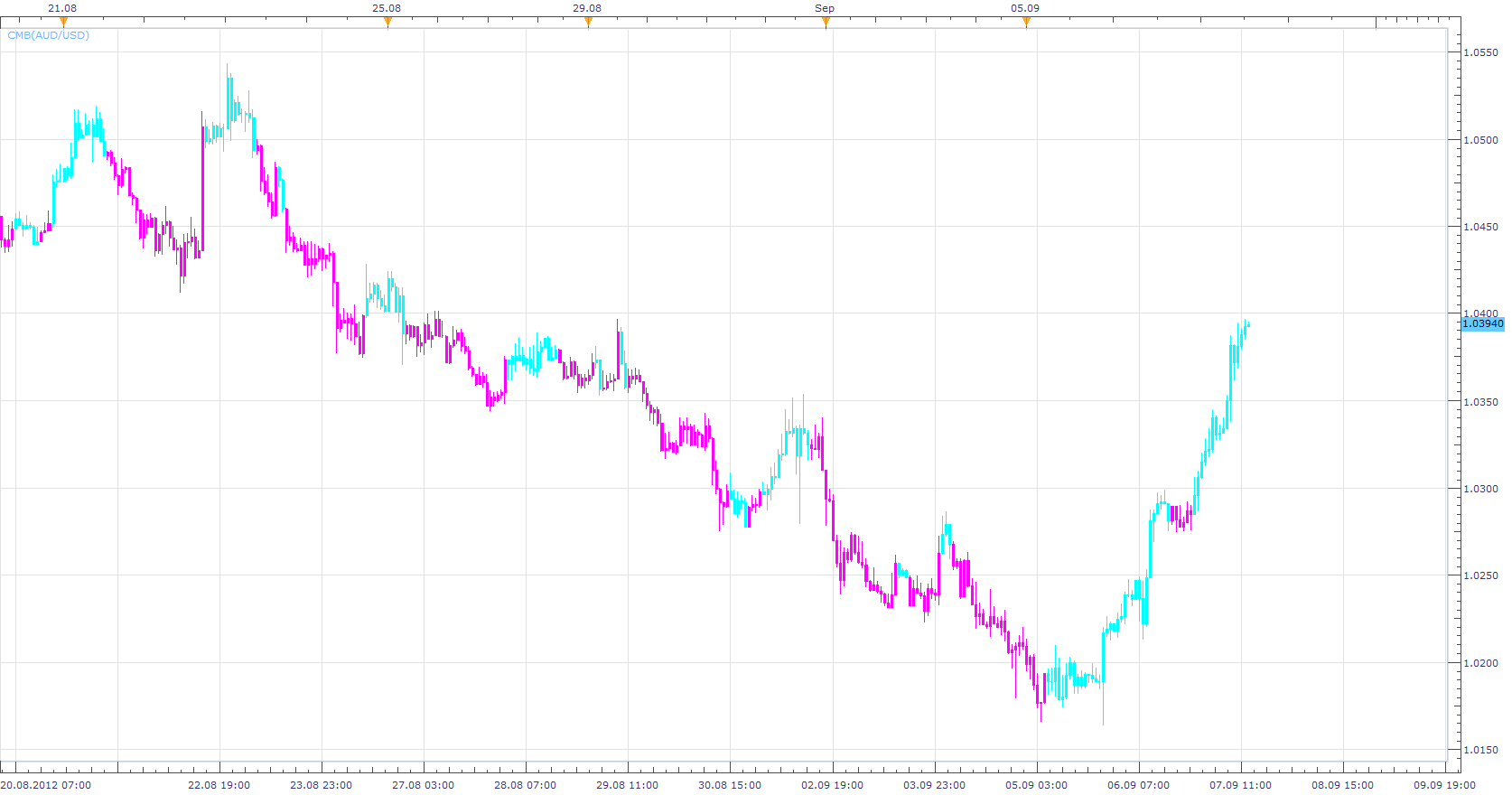Viewport: 1512px width, 795px height.
Task: Click the orange marker under 29.08
Action: click(x=588, y=22)
